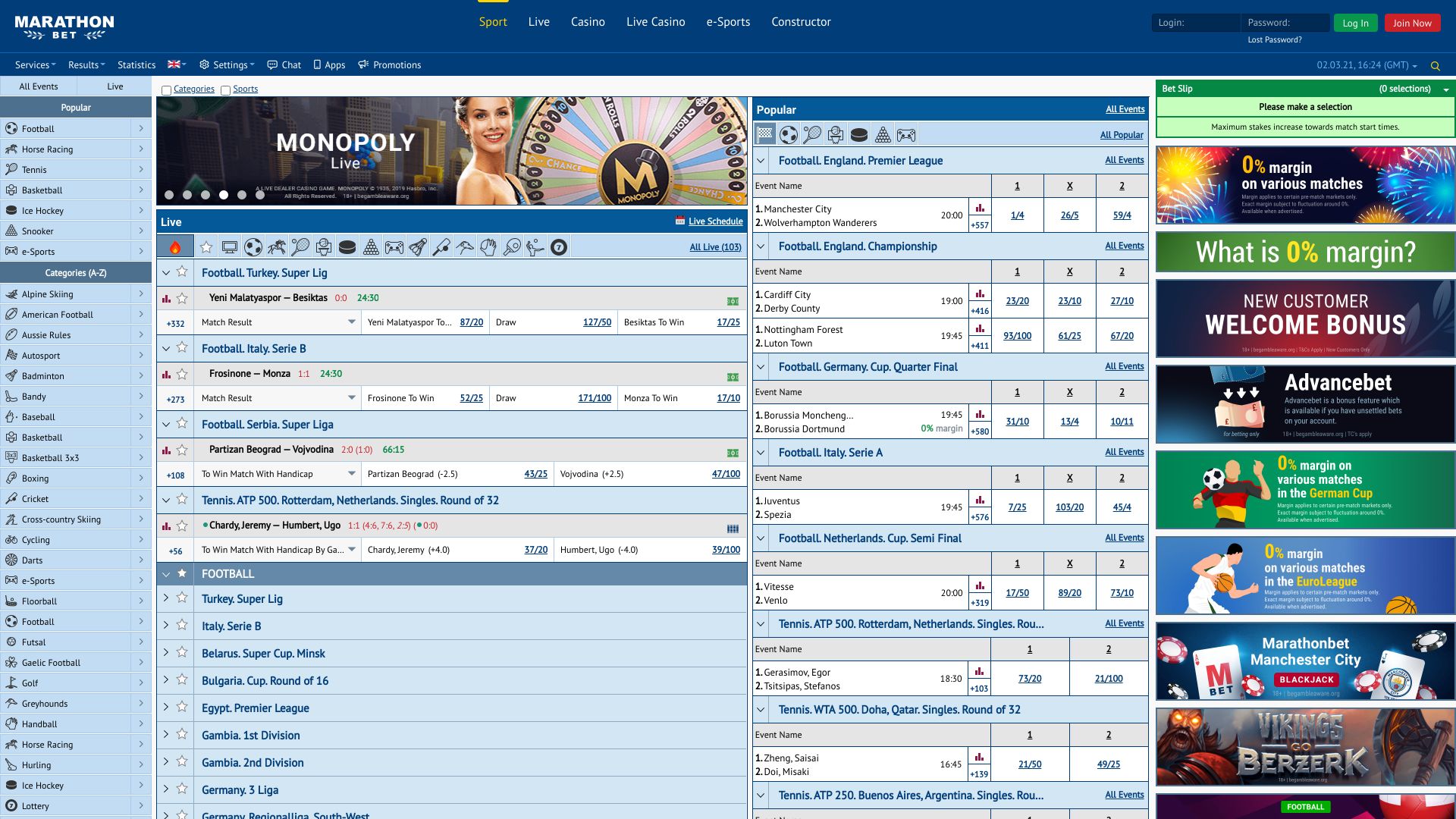1456x819 pixels.
Task: Select the third carousel dot under the Monopoly banner
Action: coord(205,194)
